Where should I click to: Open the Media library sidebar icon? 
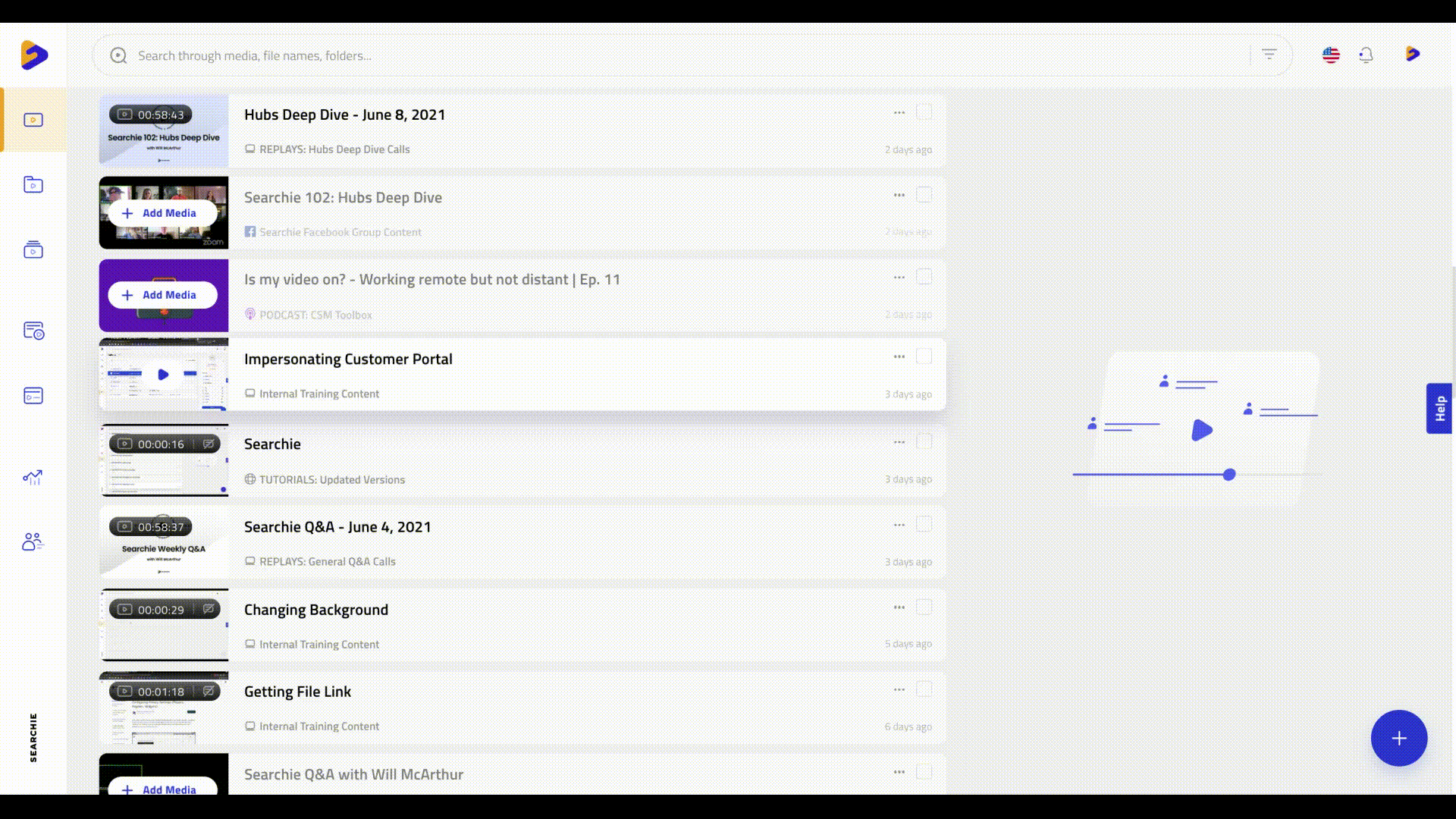(33, 120)
